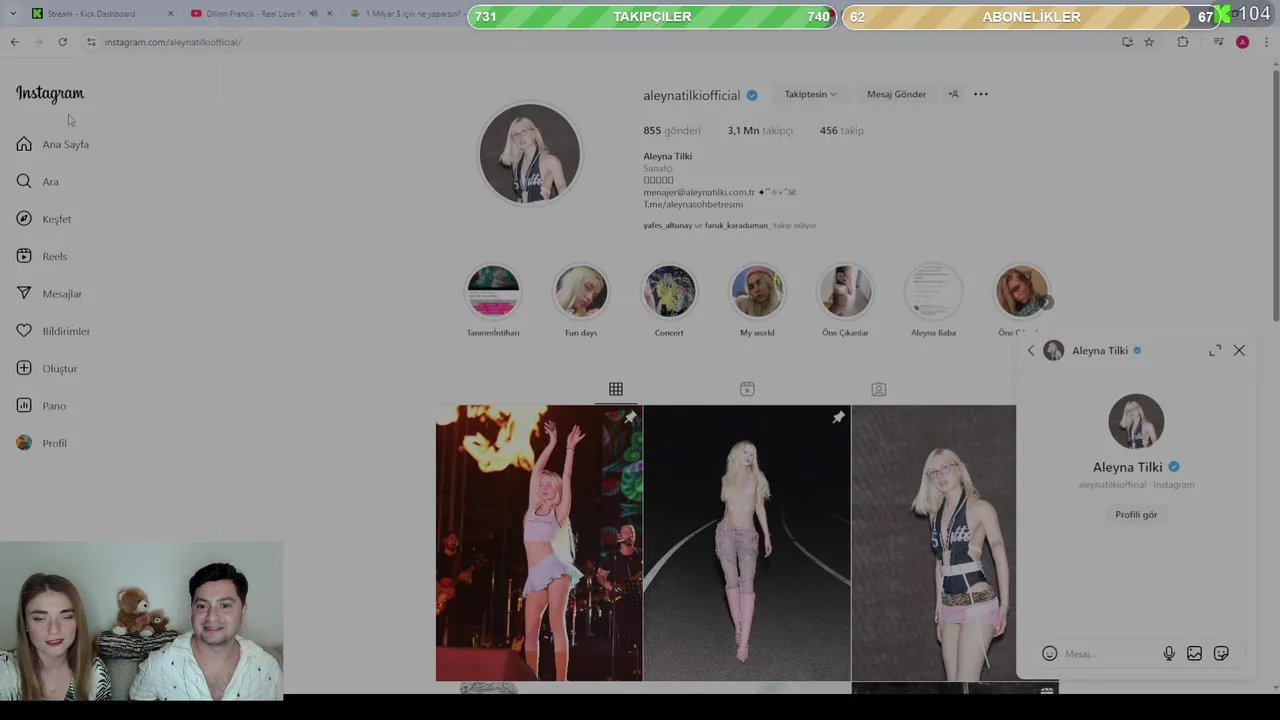This screenshot has width=1280, height=720.
Task: Open the 456 takip list
Action: 841,131
